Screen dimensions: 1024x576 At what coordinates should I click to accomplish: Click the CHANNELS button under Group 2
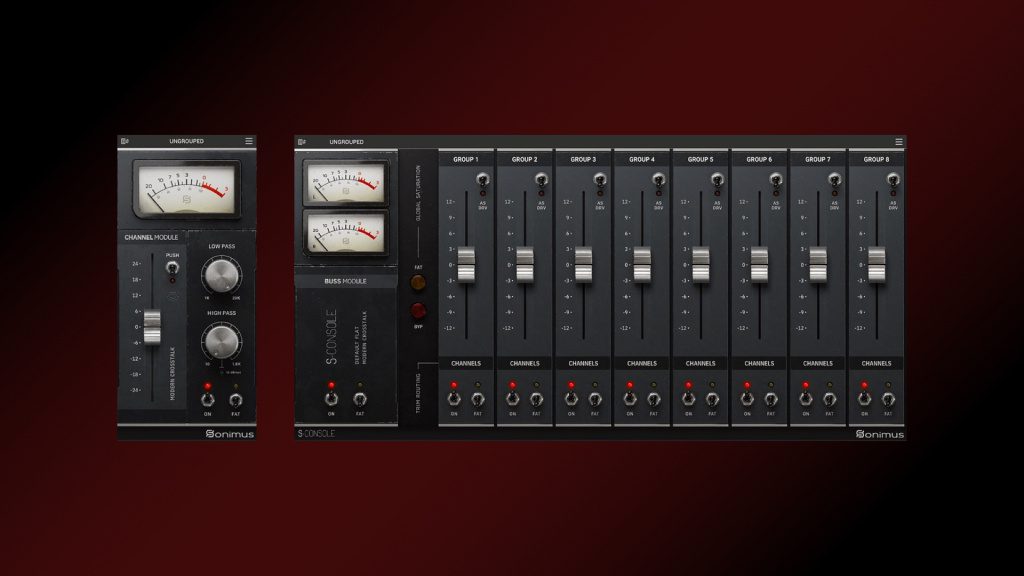(x=524, y=363)
